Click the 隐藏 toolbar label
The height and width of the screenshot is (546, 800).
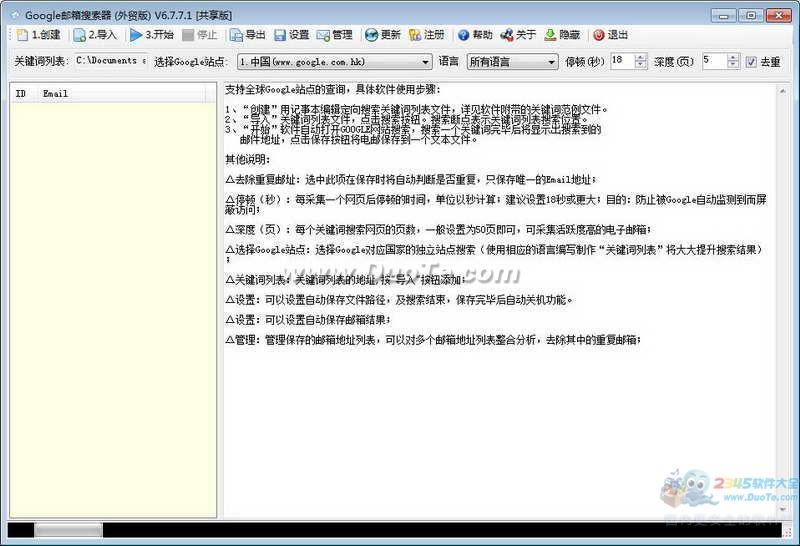click(569, 35)
